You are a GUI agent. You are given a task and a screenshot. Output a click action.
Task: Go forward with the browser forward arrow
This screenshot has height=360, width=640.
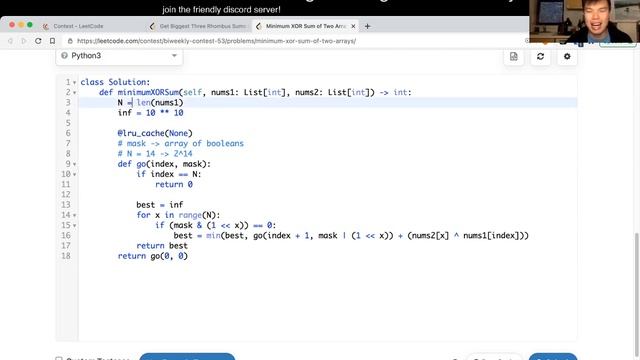tap(24, 41)
